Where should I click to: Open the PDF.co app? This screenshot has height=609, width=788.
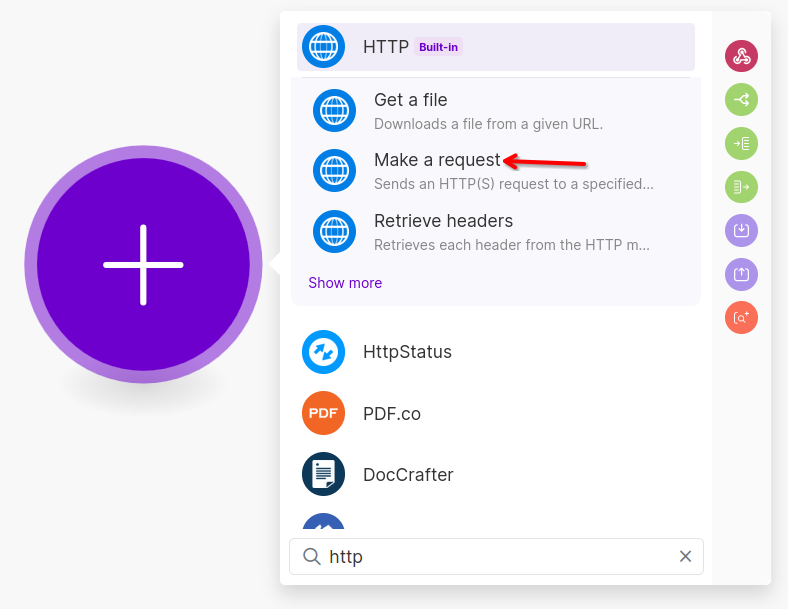496,414
